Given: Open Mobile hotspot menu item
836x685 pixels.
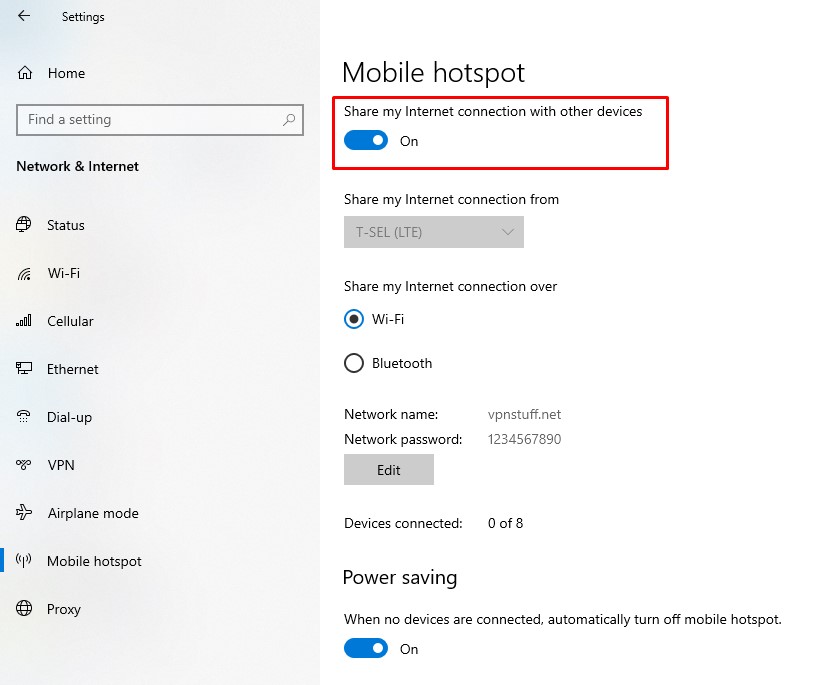Looking at the screenshot, I should click(94, 561).
